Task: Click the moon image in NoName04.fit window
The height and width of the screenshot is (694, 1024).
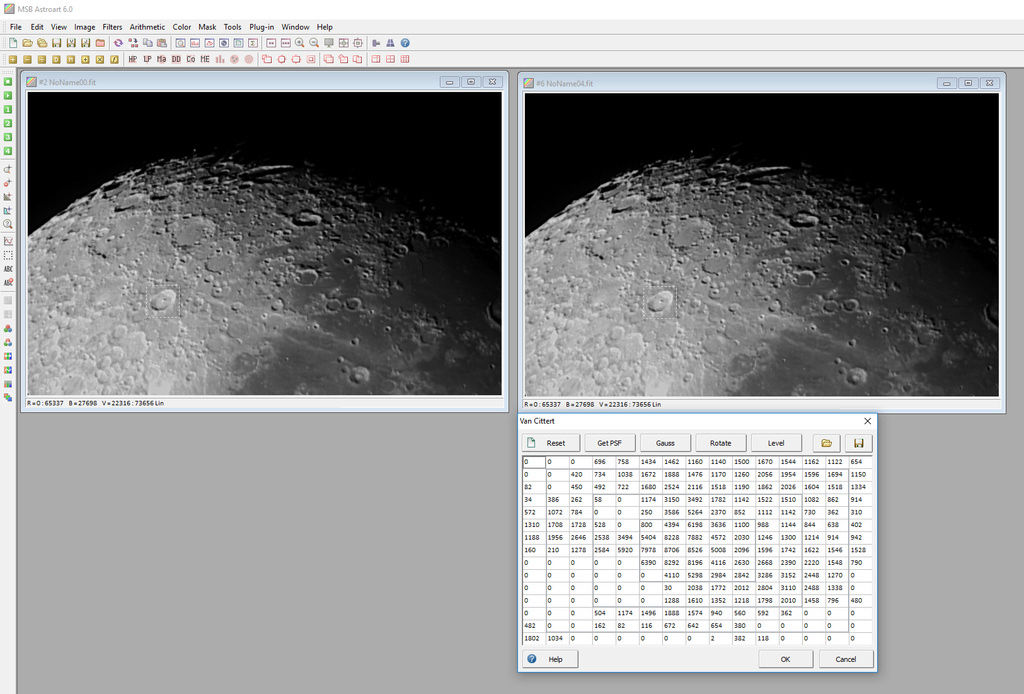Action: point(761,245)
